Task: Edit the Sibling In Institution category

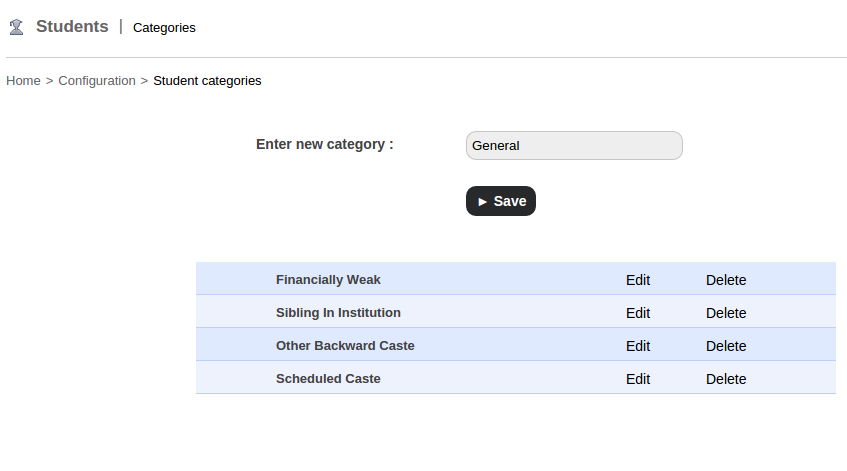Action: tap(638, 313)
